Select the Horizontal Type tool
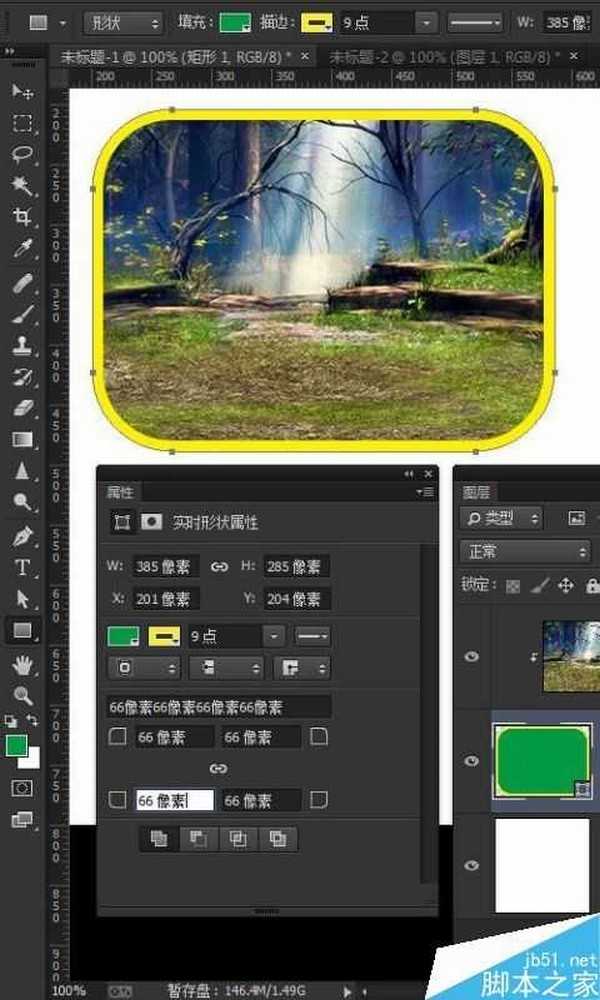Viewport: 600px width, 1000px height. (22, 568)
